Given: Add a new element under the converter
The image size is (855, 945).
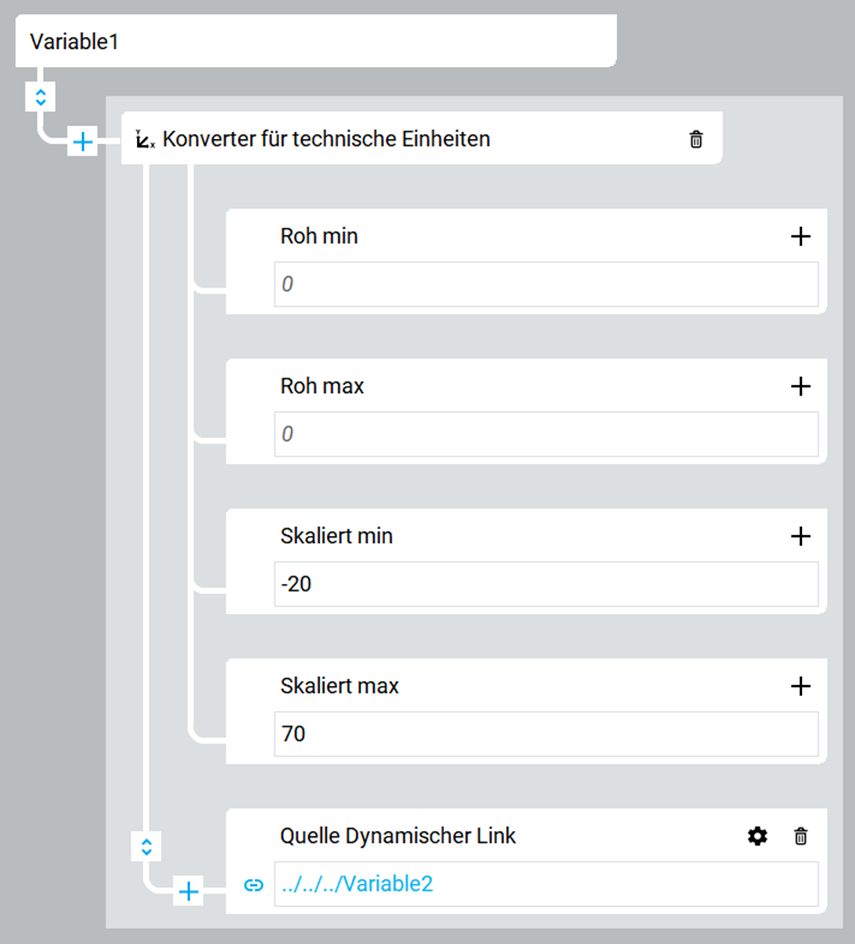Looking at the screenshot, I should [x=189, y=891].
